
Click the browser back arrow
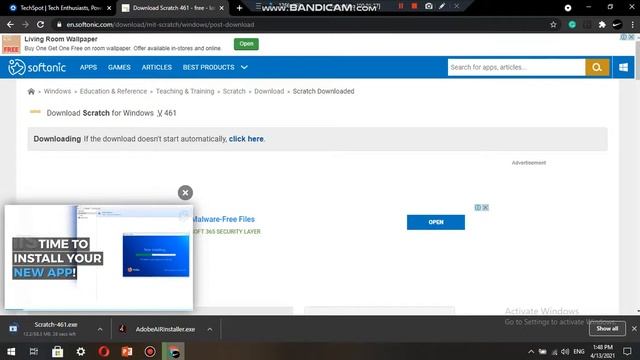[x=10, y=24]
